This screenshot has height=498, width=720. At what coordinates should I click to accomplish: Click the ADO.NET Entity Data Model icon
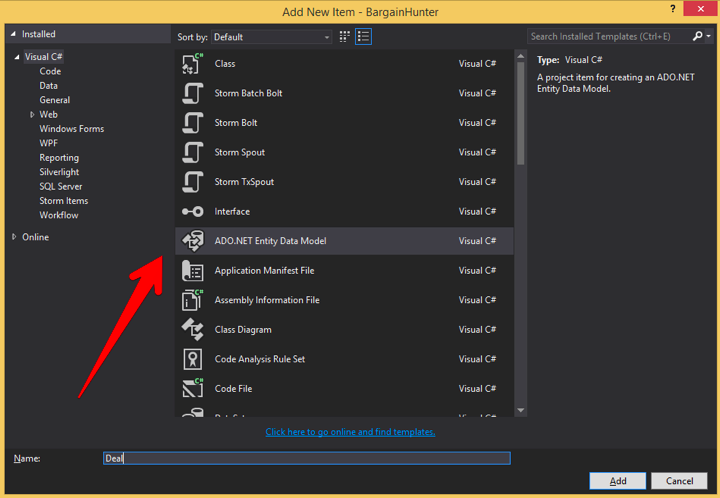pos(192,241)
